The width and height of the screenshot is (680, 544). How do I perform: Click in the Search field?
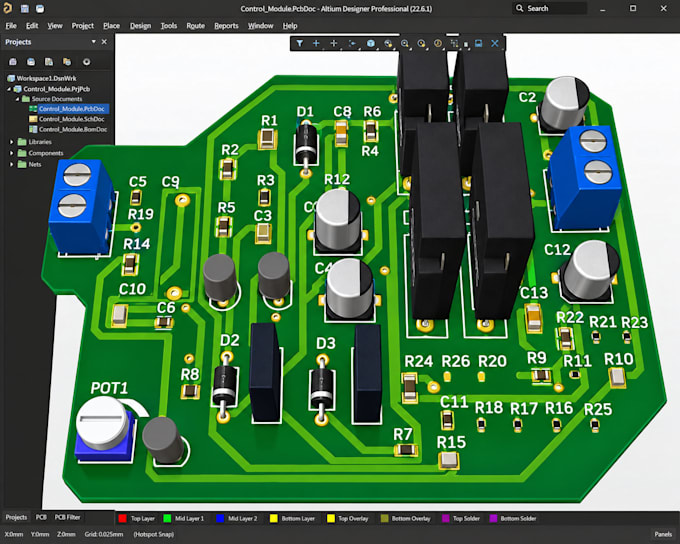(x=549, y=8)
